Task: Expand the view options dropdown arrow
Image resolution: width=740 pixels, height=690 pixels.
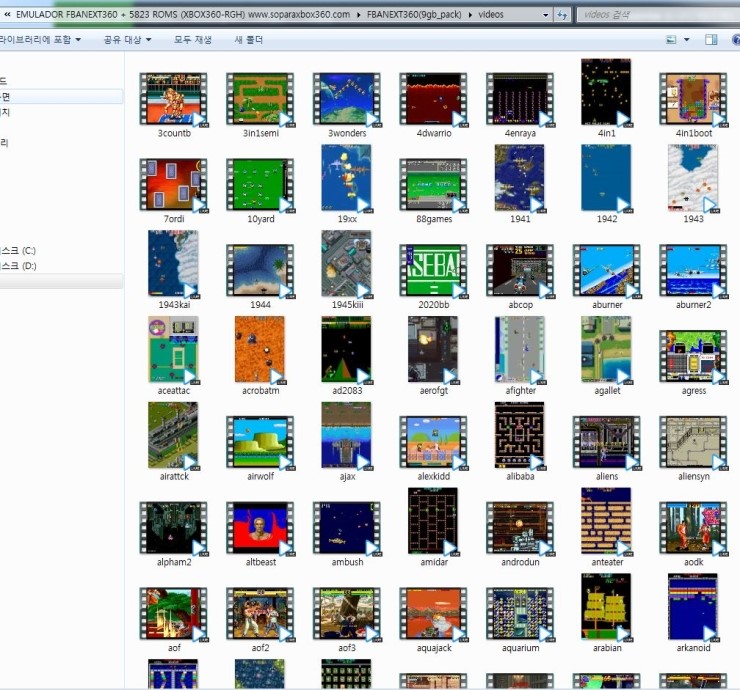Action: 686,40
